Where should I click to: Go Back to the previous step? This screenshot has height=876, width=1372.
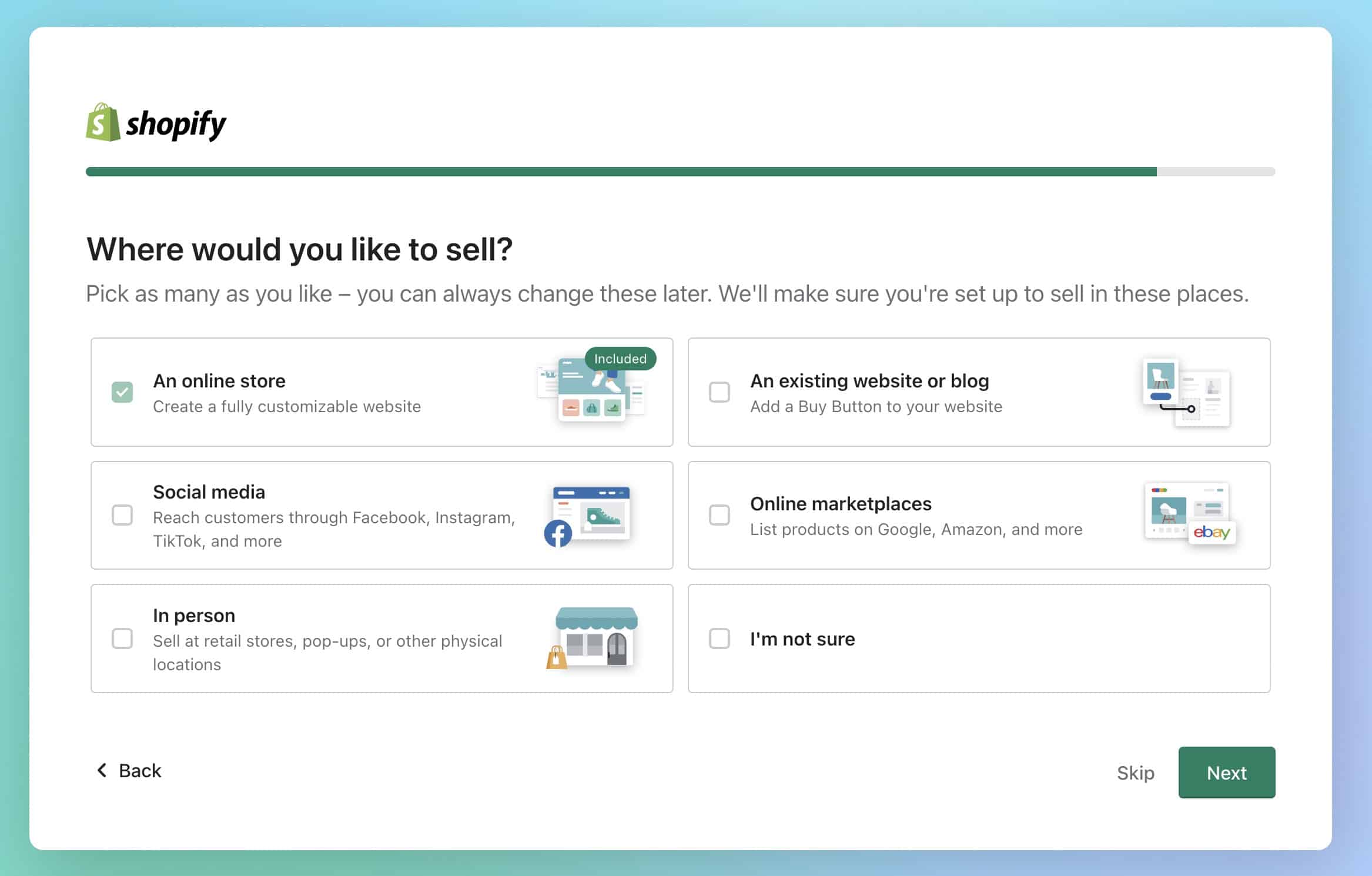[x=139, y=770]
